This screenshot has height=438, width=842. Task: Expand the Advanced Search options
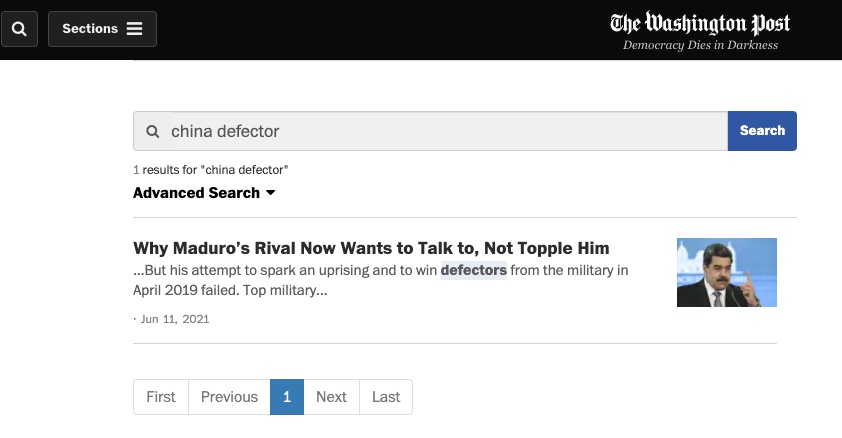[x=204, y=193]
